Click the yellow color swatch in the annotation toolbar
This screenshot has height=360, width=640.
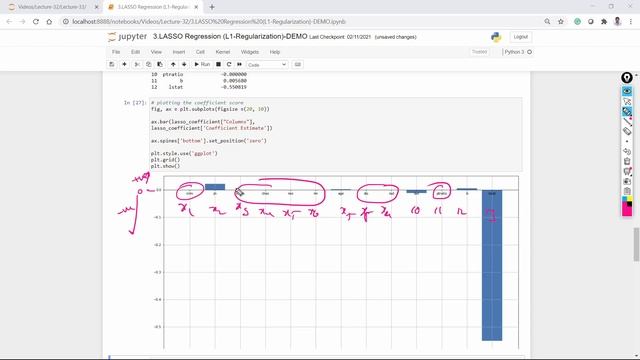629,199
